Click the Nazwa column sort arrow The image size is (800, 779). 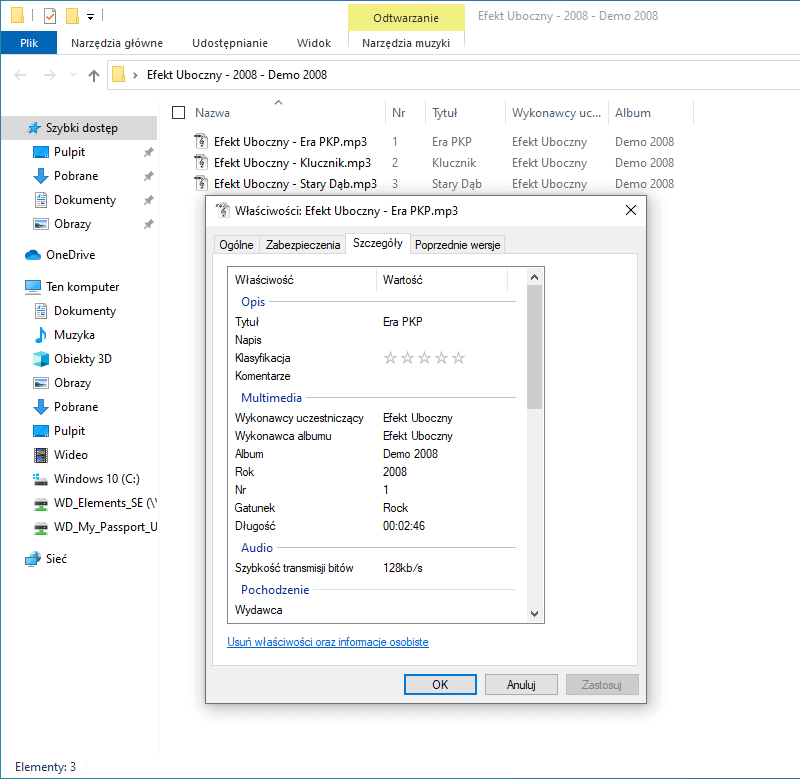pyautogui.click(x=277, y=104)
